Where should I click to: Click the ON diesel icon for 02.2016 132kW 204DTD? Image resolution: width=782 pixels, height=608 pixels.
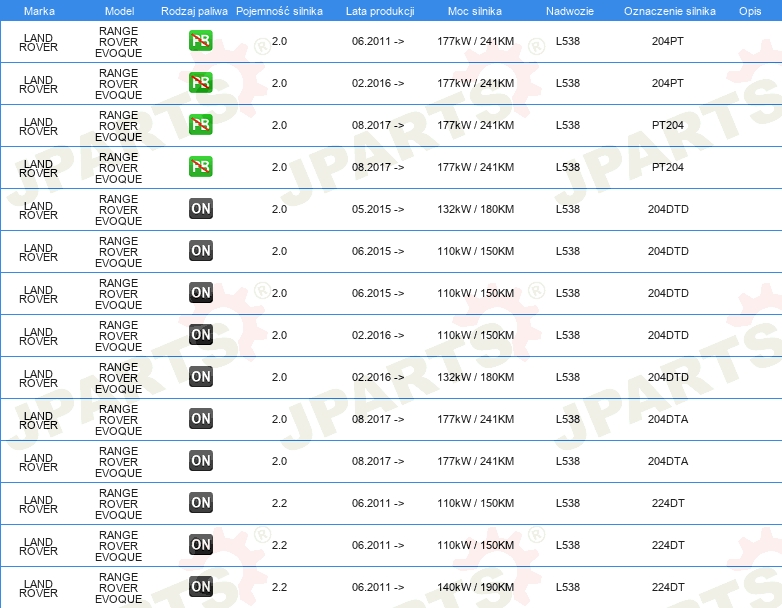pos(200,377)
